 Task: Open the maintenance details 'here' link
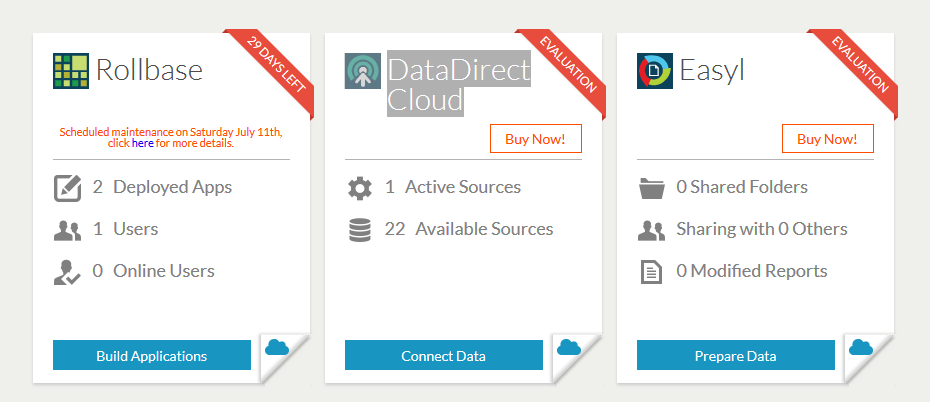pos(142,143)
